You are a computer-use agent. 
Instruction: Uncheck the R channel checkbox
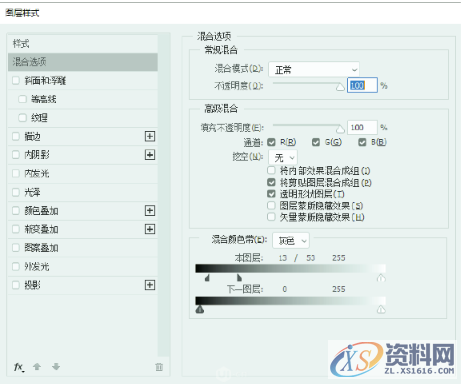point(271,142)
